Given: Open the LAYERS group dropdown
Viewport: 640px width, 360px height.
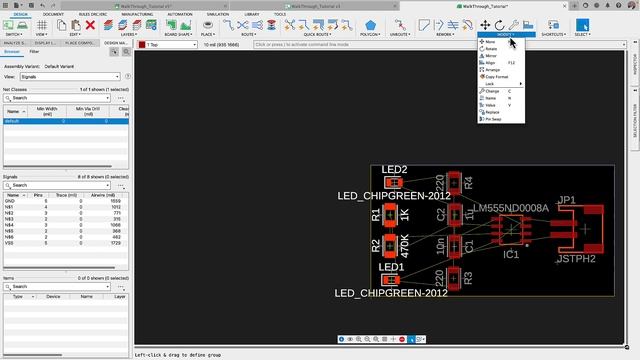Looking at the screenshot, I should 129,35.
